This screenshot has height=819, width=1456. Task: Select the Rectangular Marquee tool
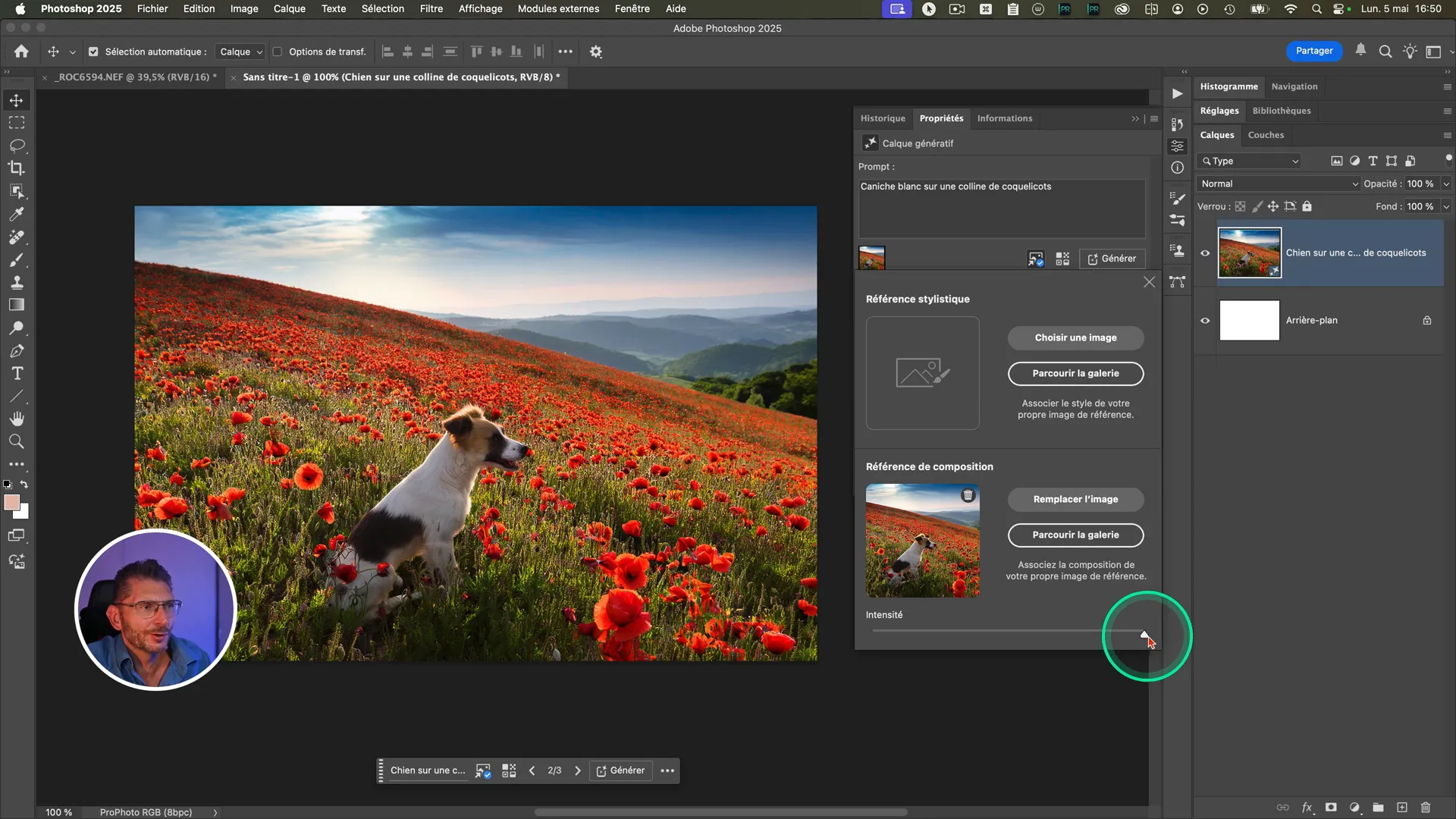[16, 123]
